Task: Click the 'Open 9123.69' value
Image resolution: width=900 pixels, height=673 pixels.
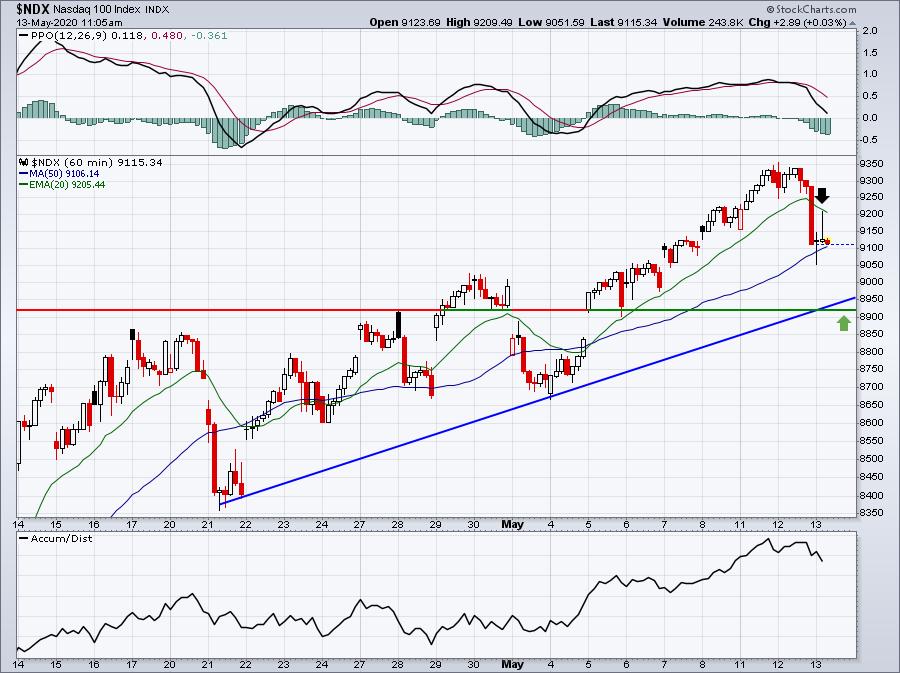Action: [x=405, y=22]
